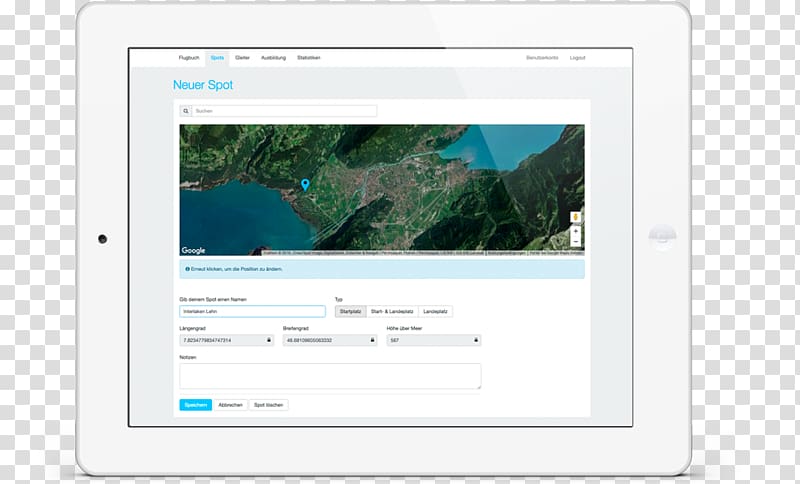
Task: Focus the Suchen search field
Action: coord(284,111)
